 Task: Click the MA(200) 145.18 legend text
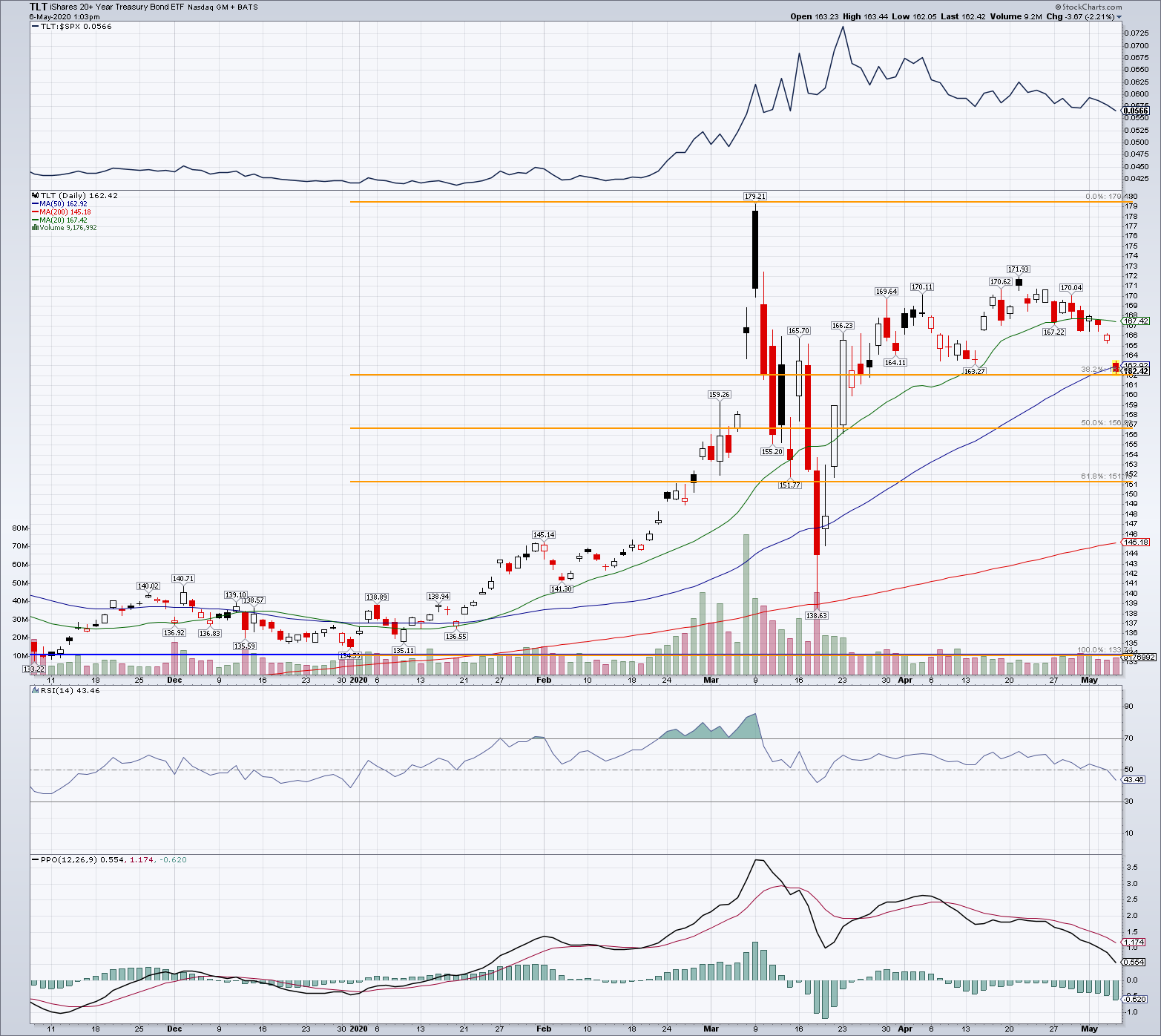(65, 212)
